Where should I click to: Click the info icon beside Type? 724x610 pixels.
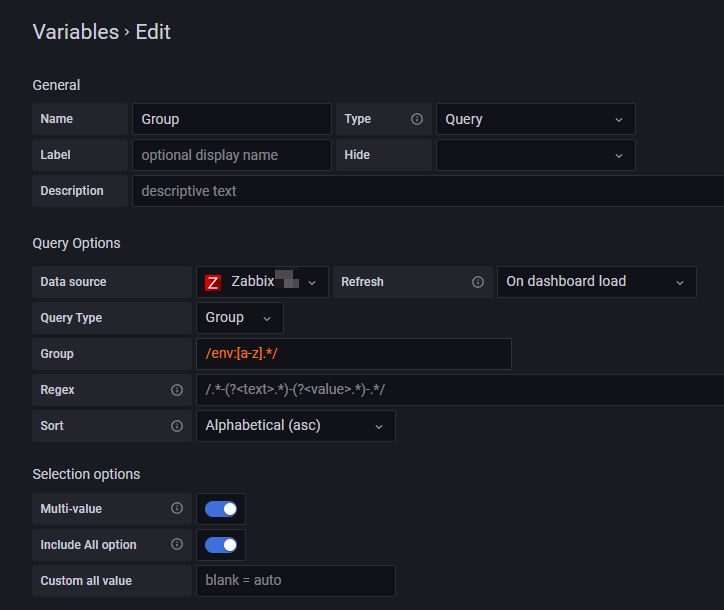click(x=417, y=119)
